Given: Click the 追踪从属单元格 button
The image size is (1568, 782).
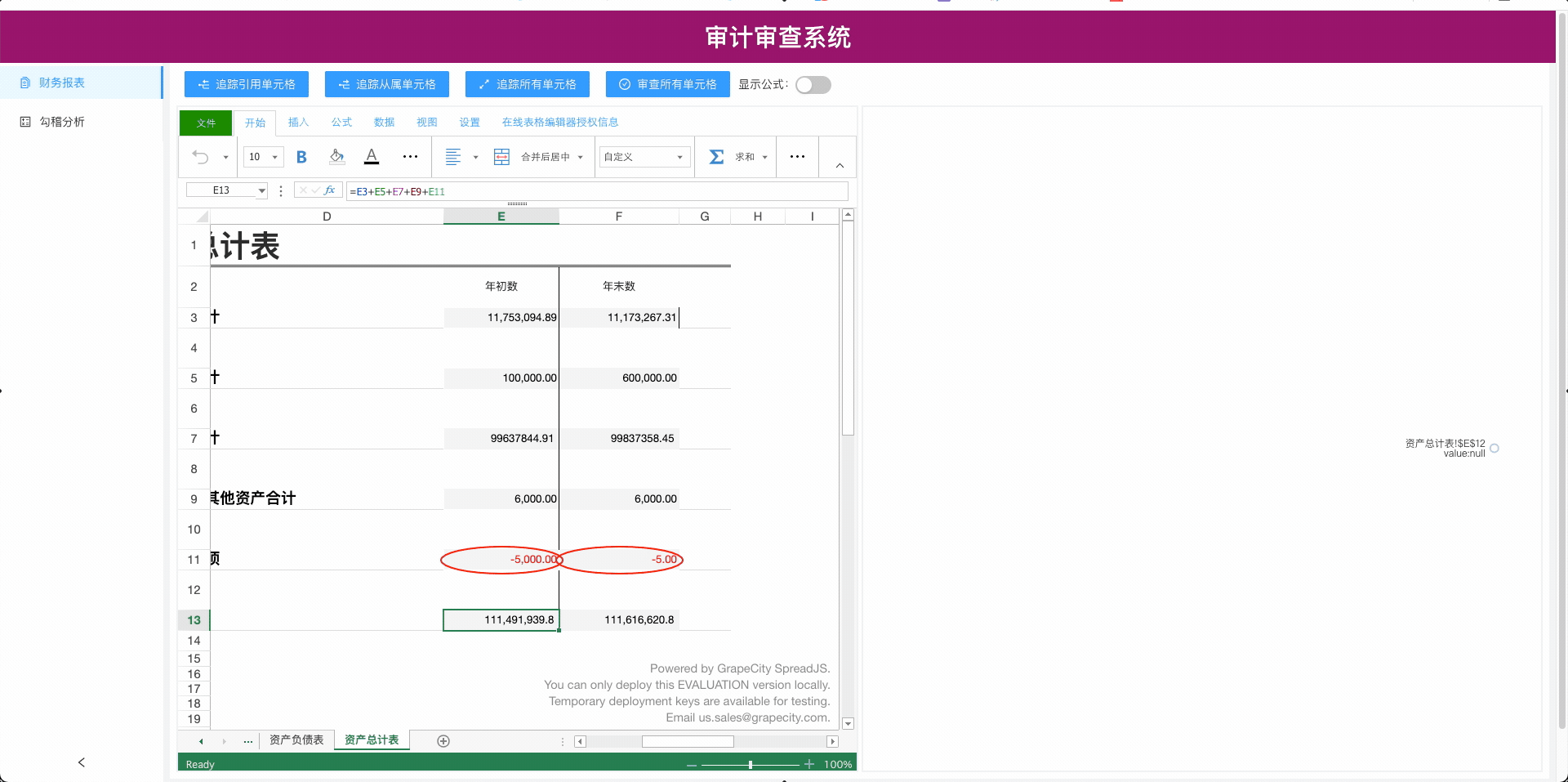Looking at the screenshot, I should pos(387,84).
